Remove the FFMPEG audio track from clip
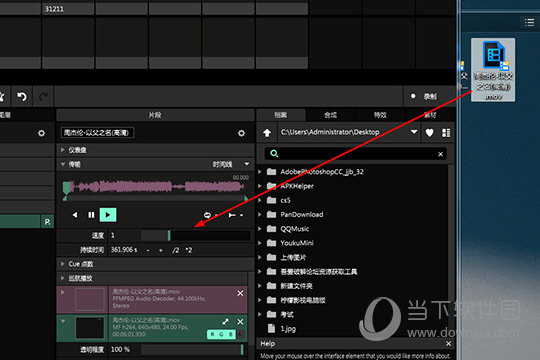The height and width of the screenshot is (360, 540). tap(240, 293)
